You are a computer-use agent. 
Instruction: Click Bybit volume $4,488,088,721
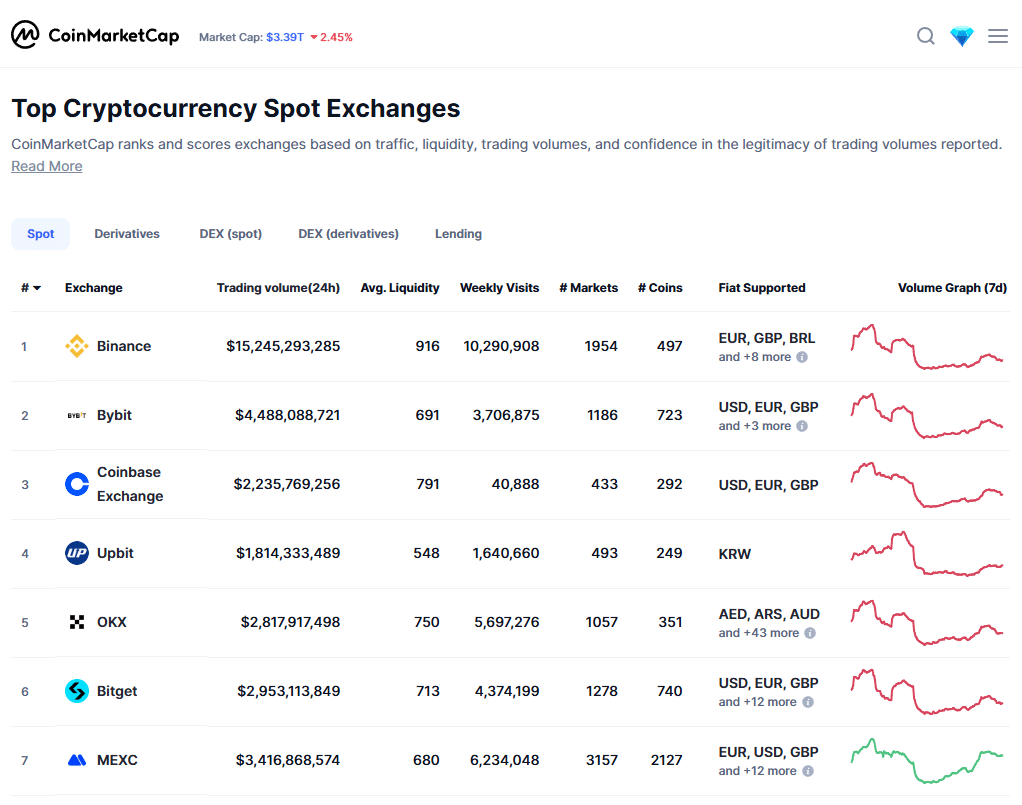287,415
